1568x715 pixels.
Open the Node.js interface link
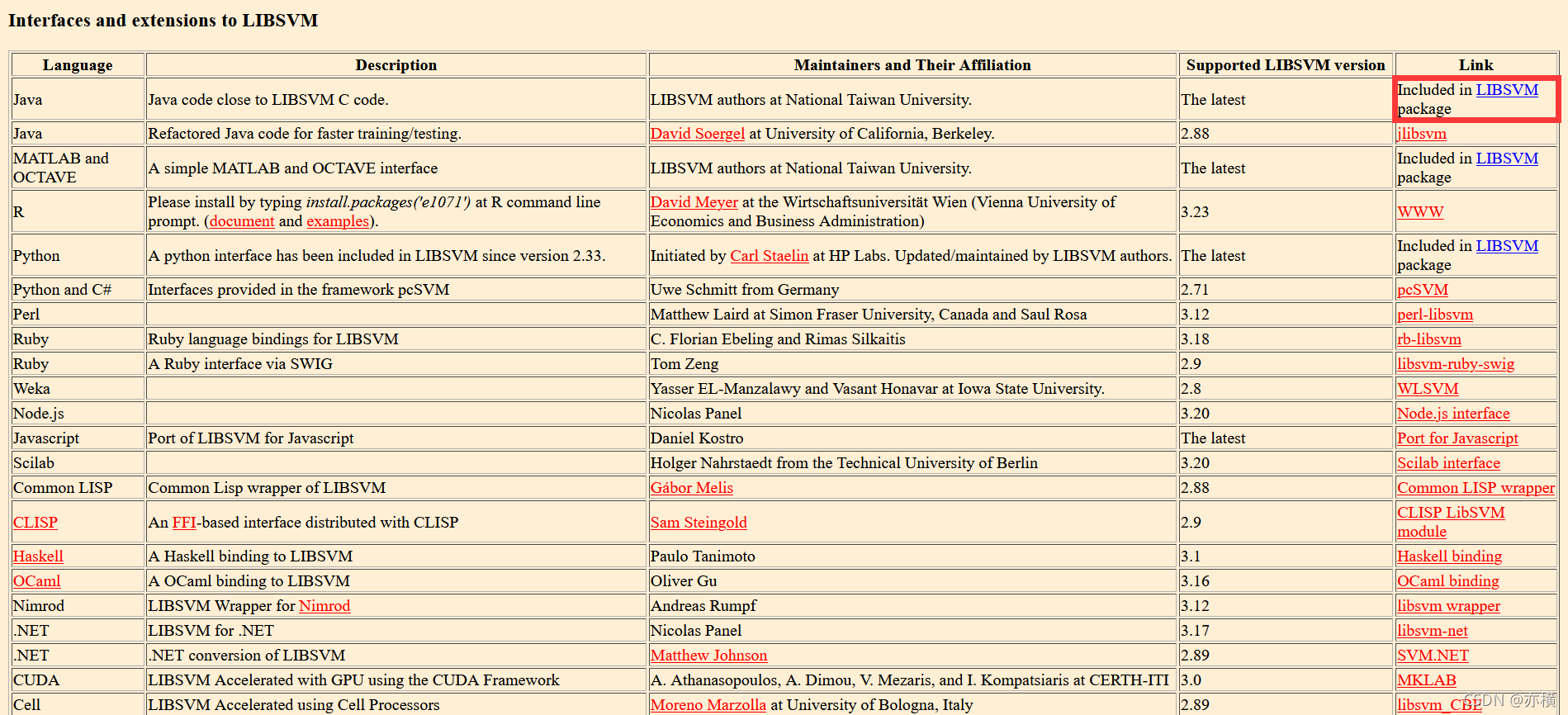click(1453, 414)
